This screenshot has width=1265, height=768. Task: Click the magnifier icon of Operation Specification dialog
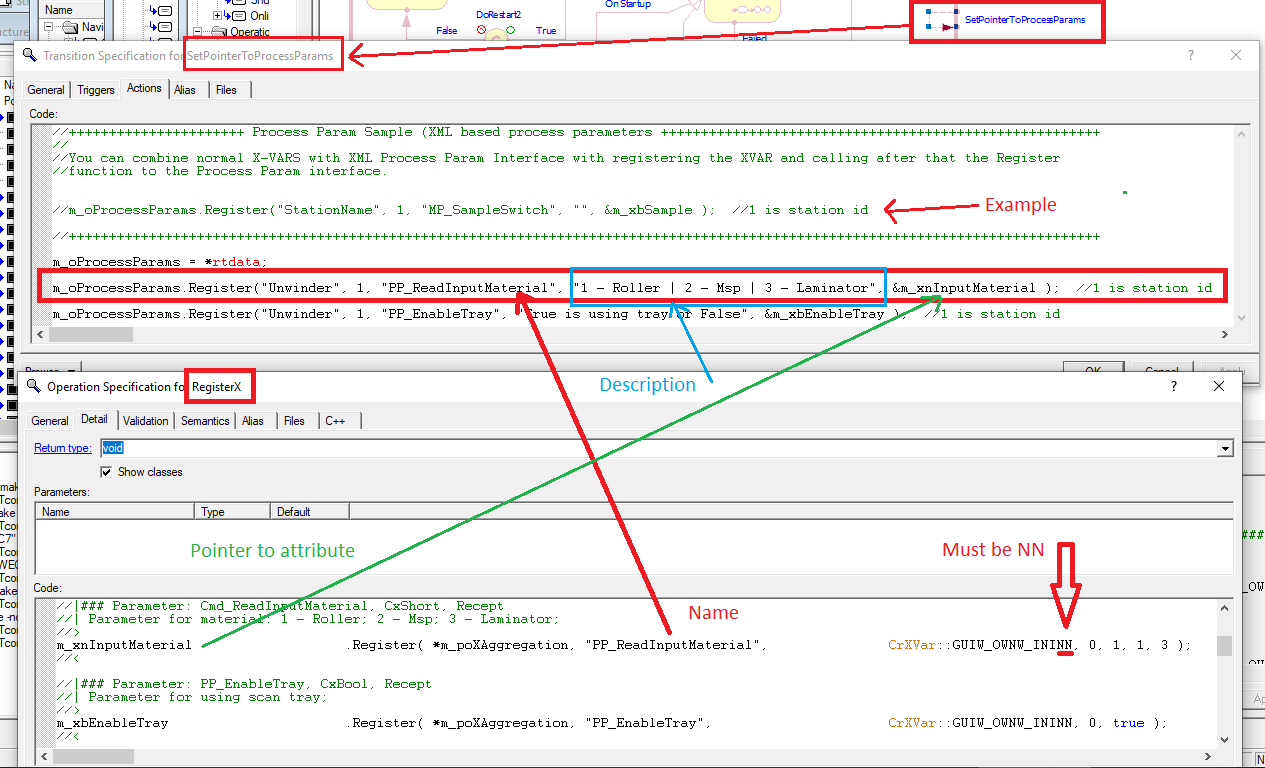(33, 386)
